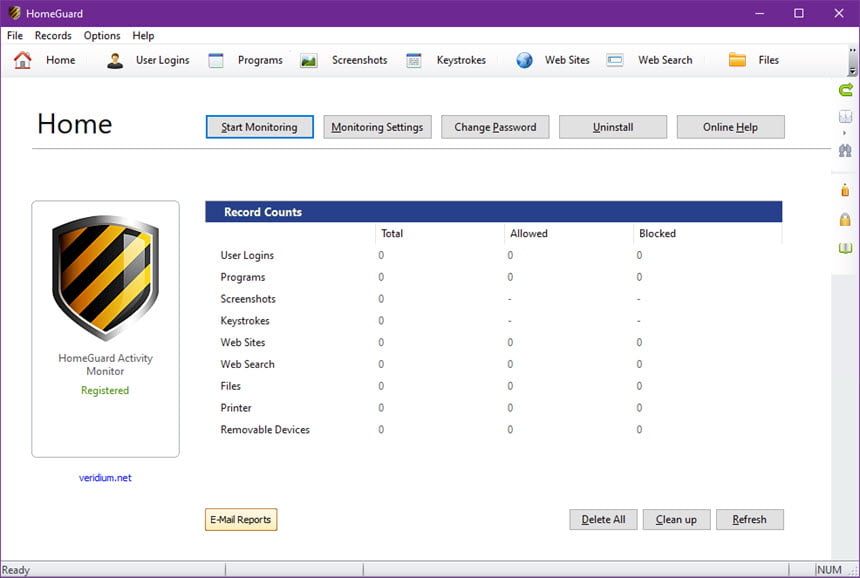Select the Web Sites row label in table
The width and height of the screenshot is (860, 578).
tap(242, 343)
